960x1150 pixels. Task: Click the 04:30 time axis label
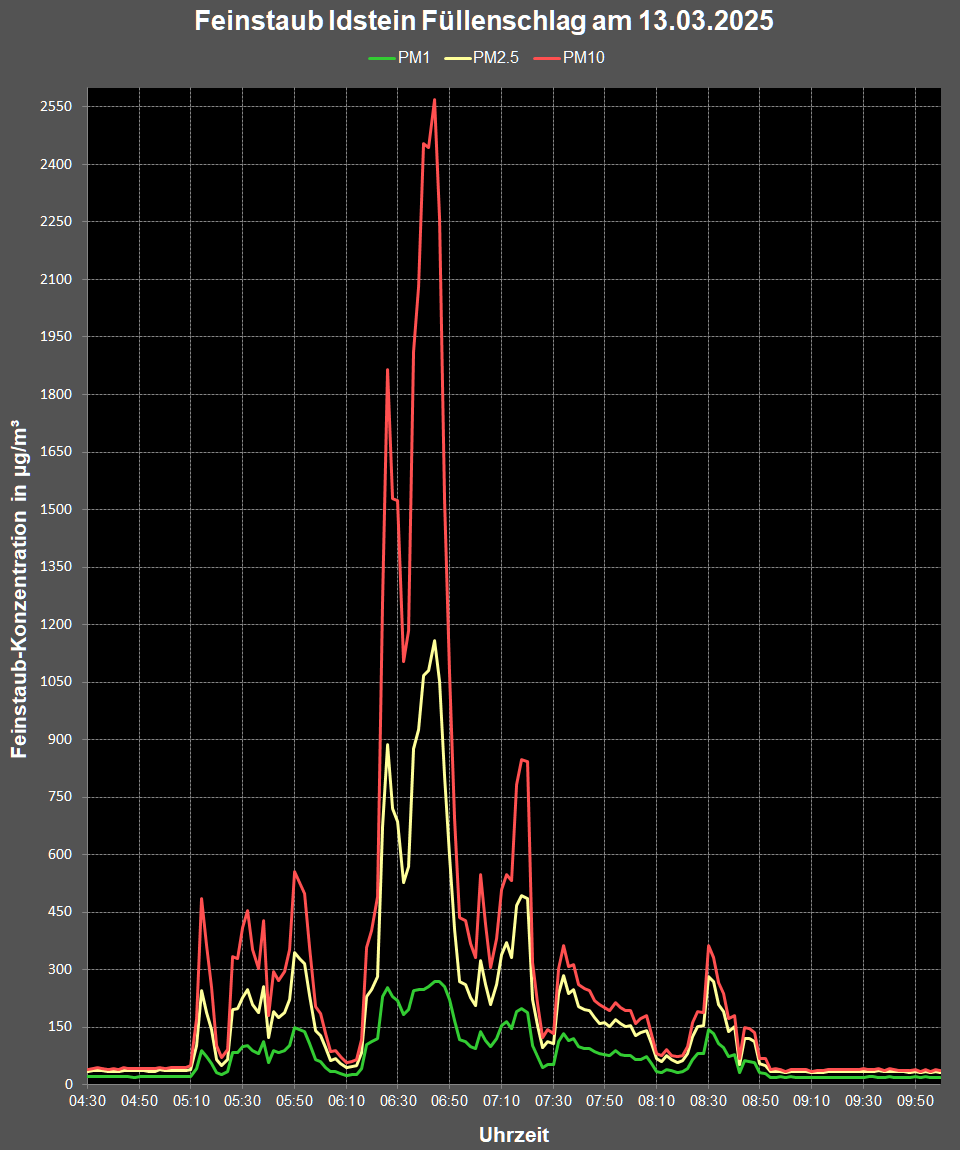[88, 1101]
